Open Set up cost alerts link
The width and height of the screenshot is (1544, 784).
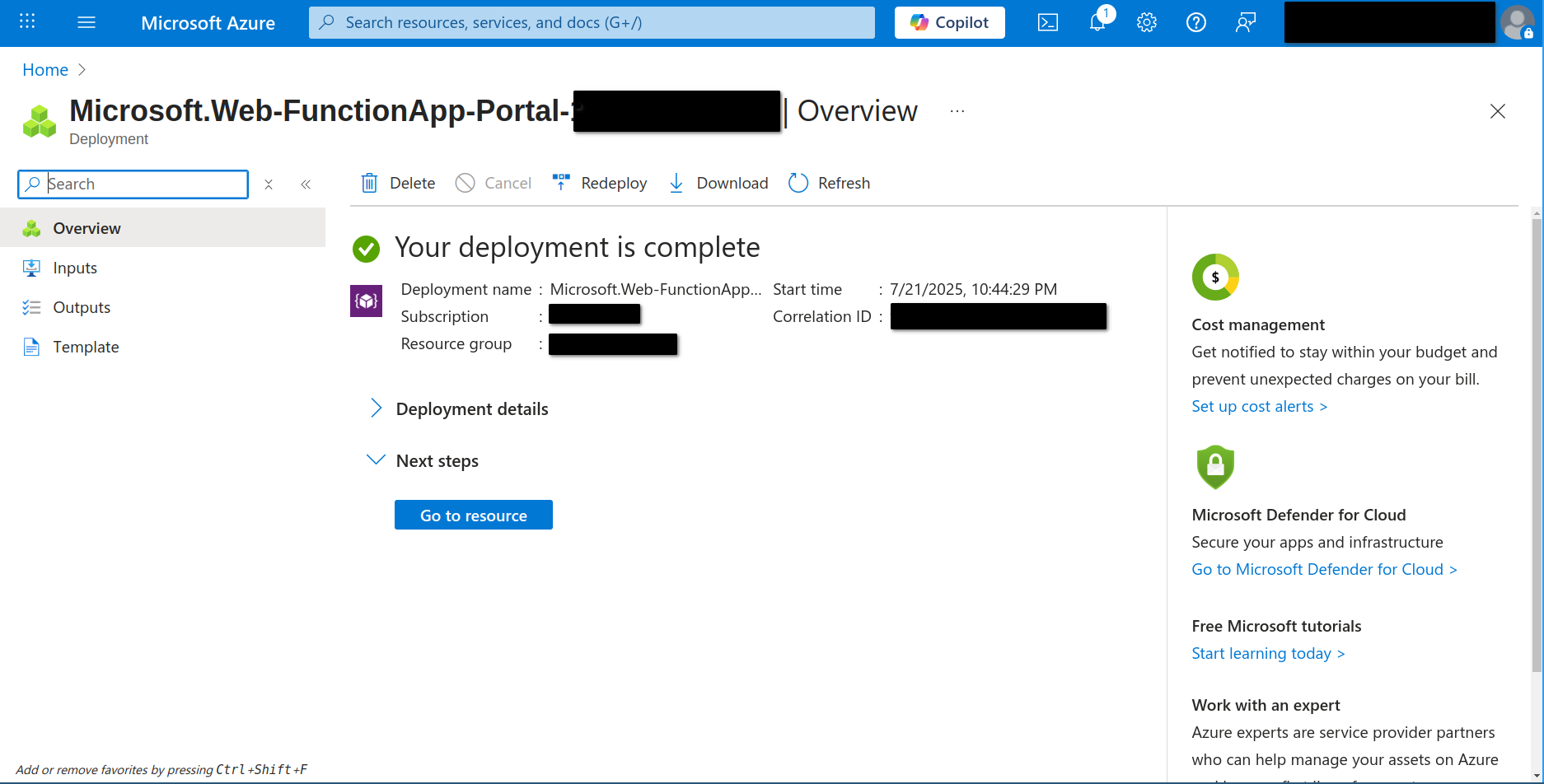click(1259, 406)
